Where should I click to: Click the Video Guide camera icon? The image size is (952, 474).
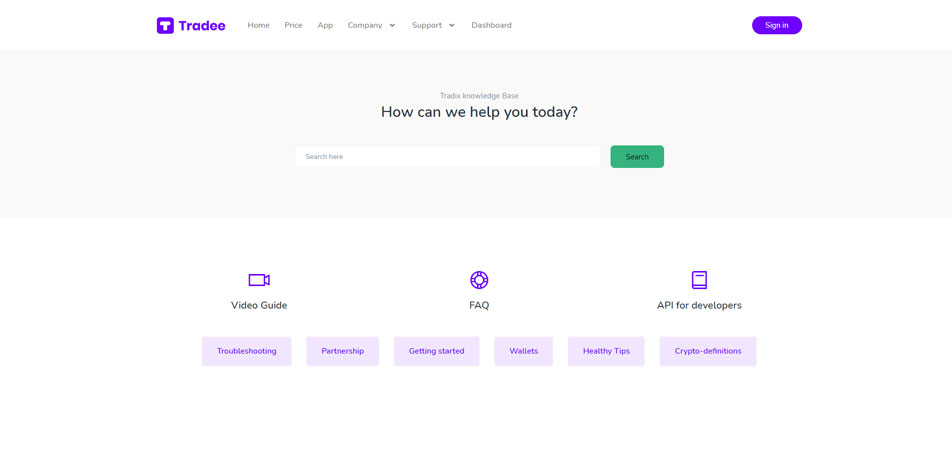[259, 280]
